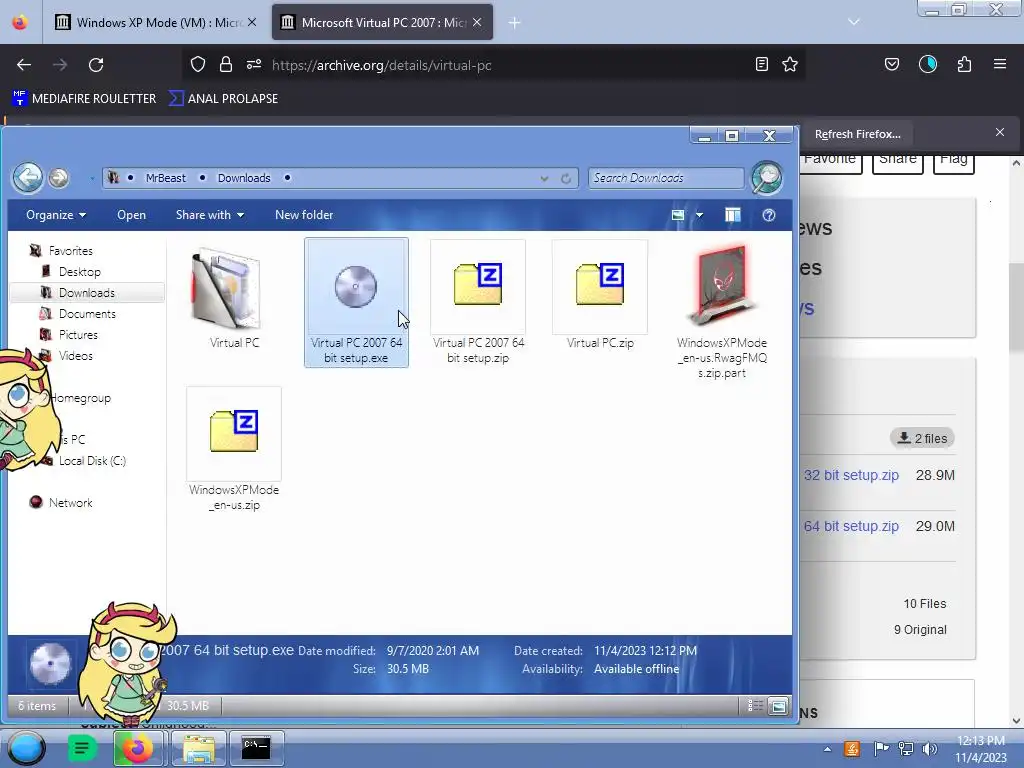
Task: Open the Share with dropdown menu
Action: pos(210,215)
